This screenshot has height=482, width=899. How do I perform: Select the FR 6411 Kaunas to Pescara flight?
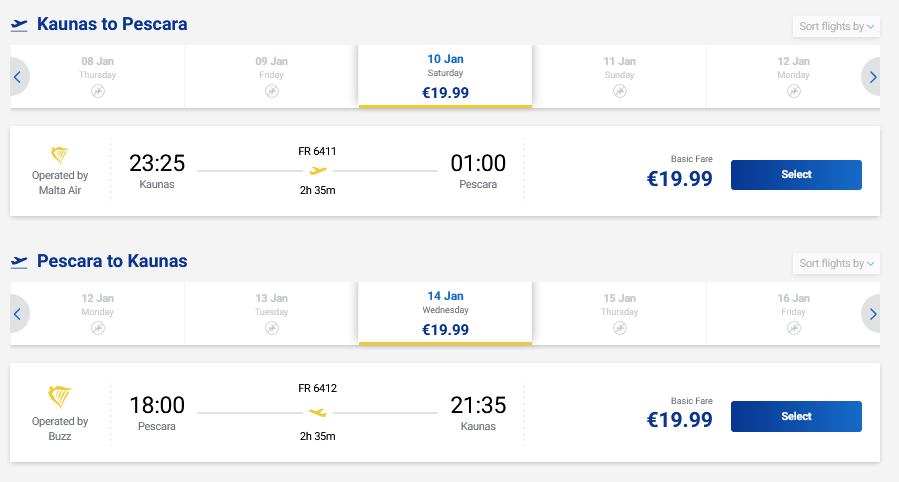[796, 175]
